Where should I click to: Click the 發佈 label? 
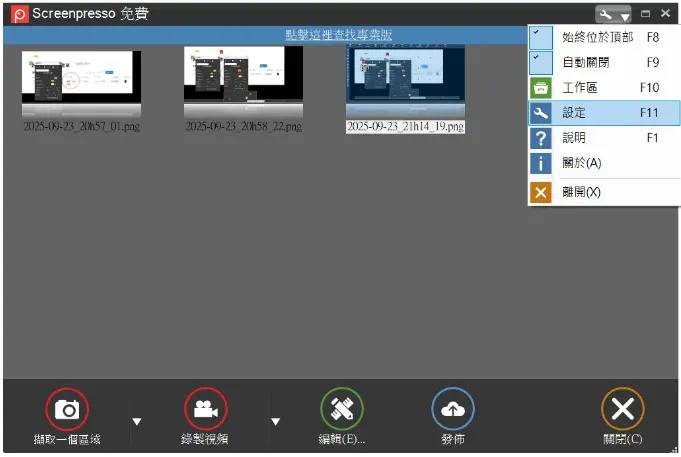pos(453,440)
